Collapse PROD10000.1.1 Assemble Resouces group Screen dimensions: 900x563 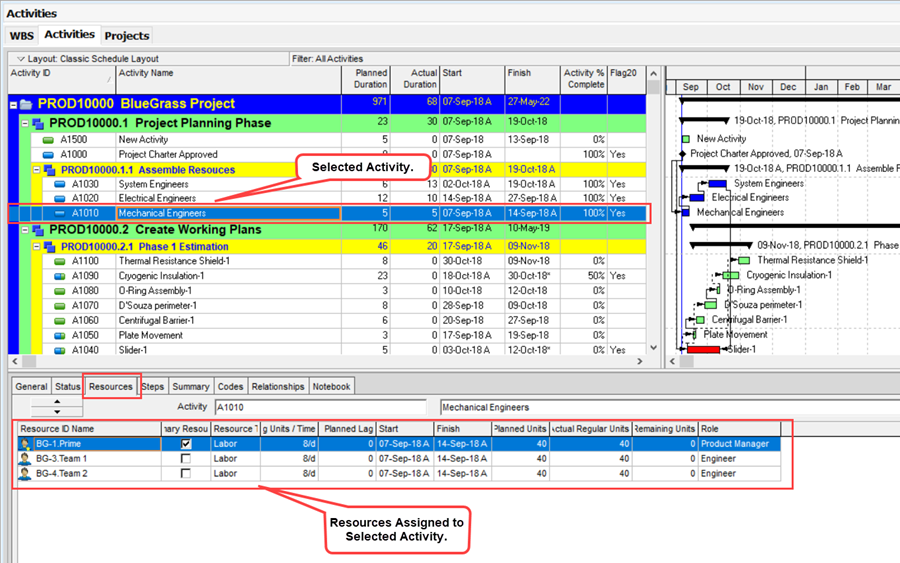(x=37, y=170)
